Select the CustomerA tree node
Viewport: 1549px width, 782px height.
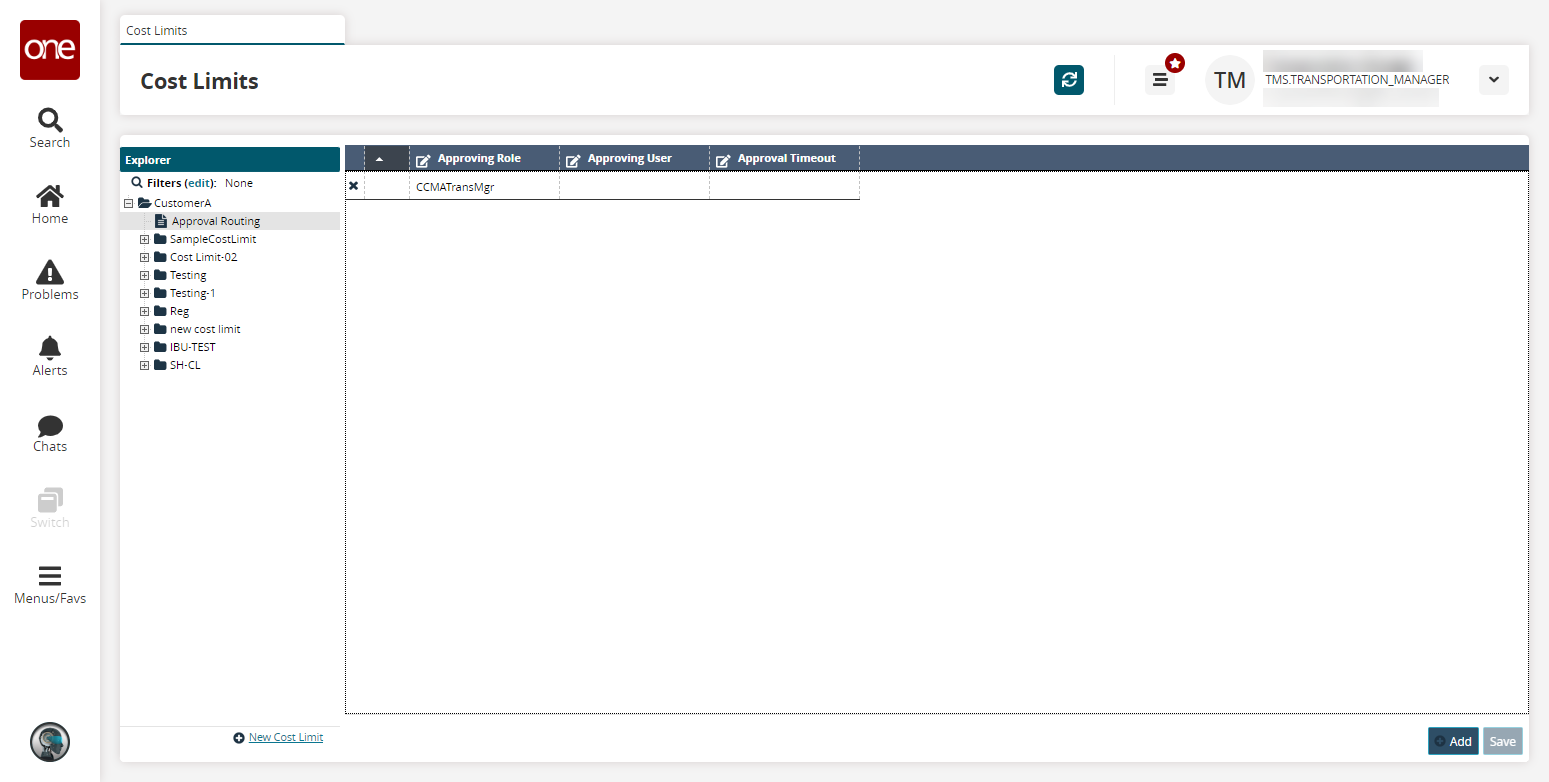tap(182, 203)
